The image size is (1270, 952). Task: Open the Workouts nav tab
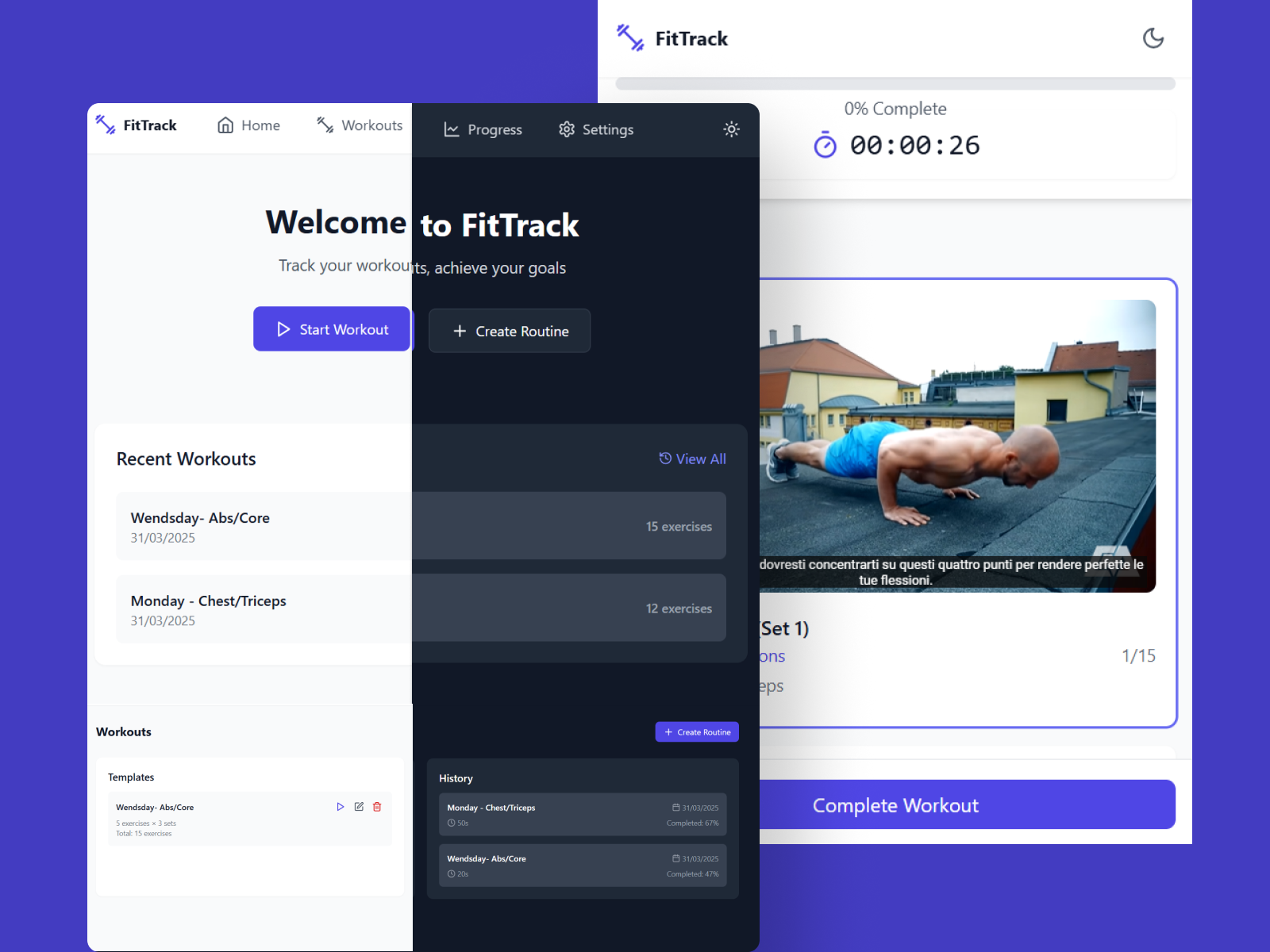point(360,125)
